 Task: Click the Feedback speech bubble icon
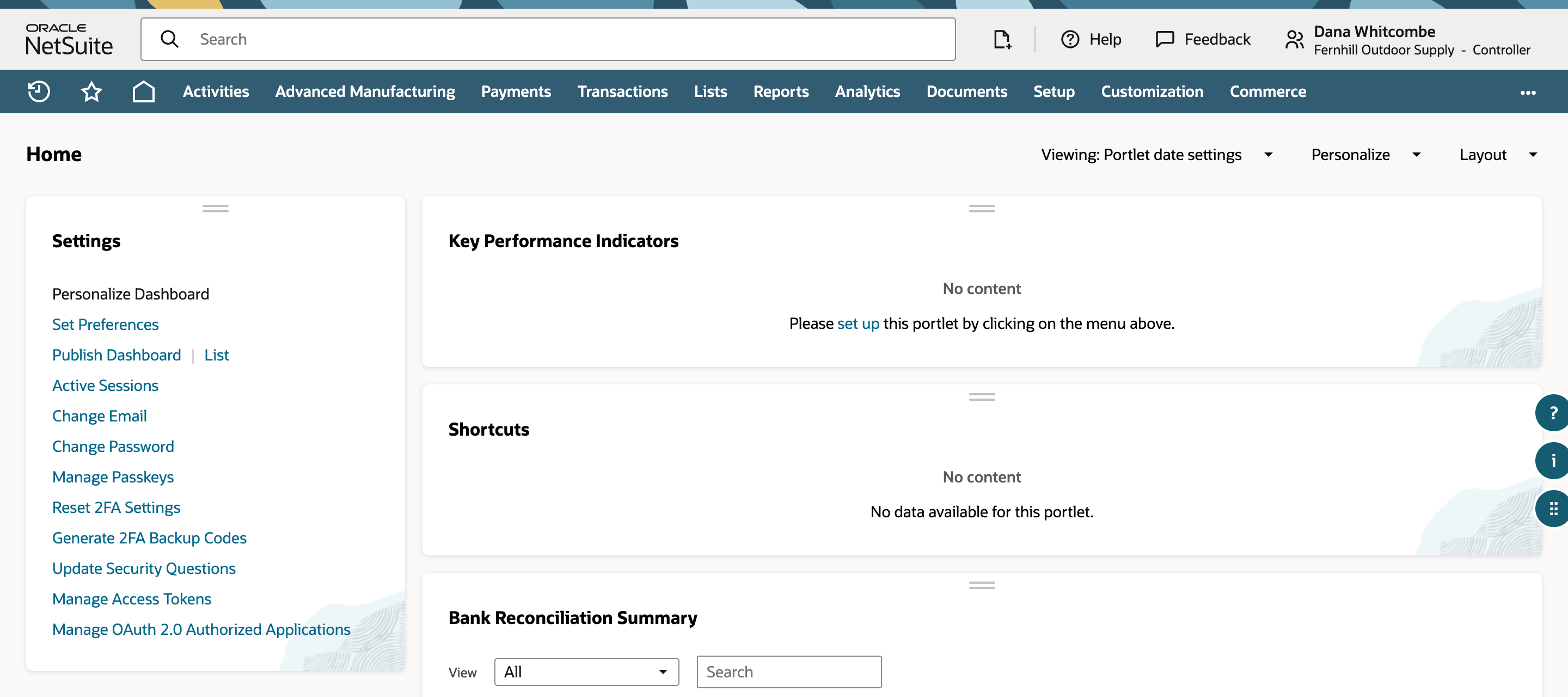point(1165,40)
